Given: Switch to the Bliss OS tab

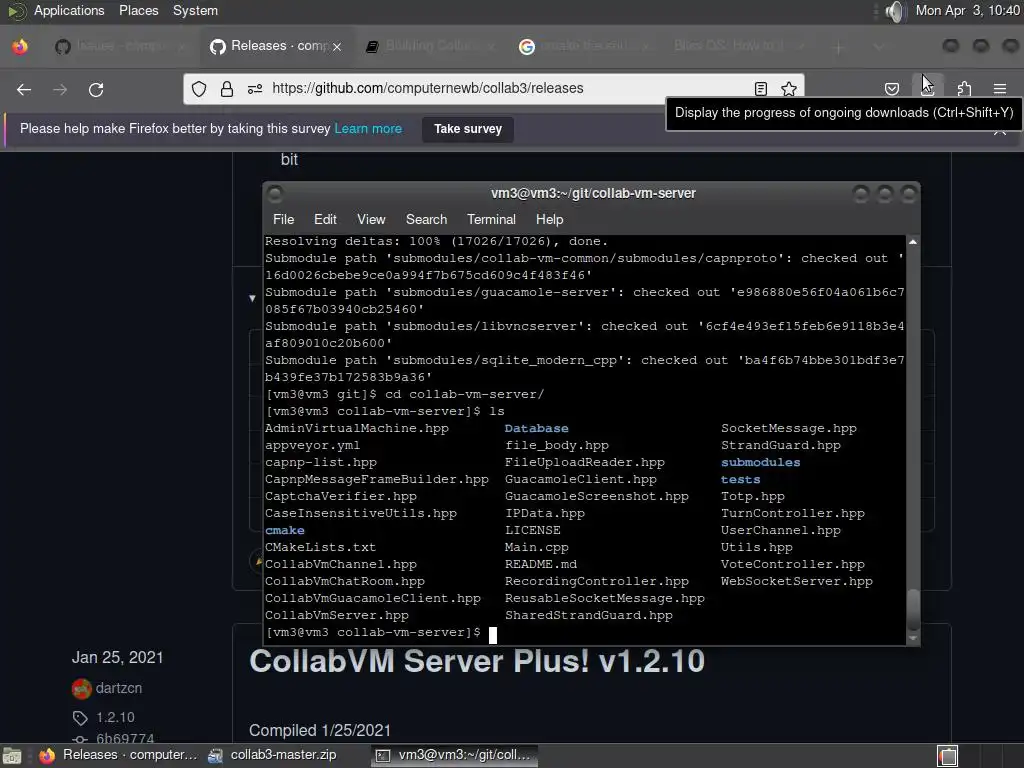Looking at the screenshot, I should pos(738,46).
